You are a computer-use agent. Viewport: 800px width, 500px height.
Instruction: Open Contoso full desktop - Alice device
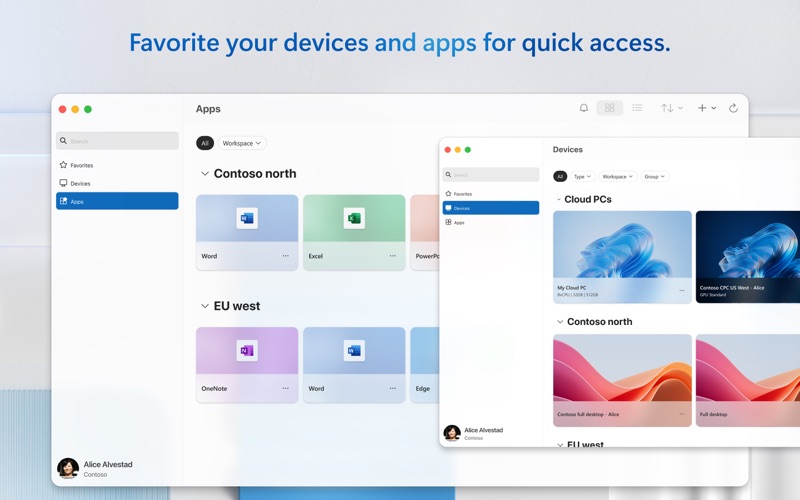pos(622,380)
